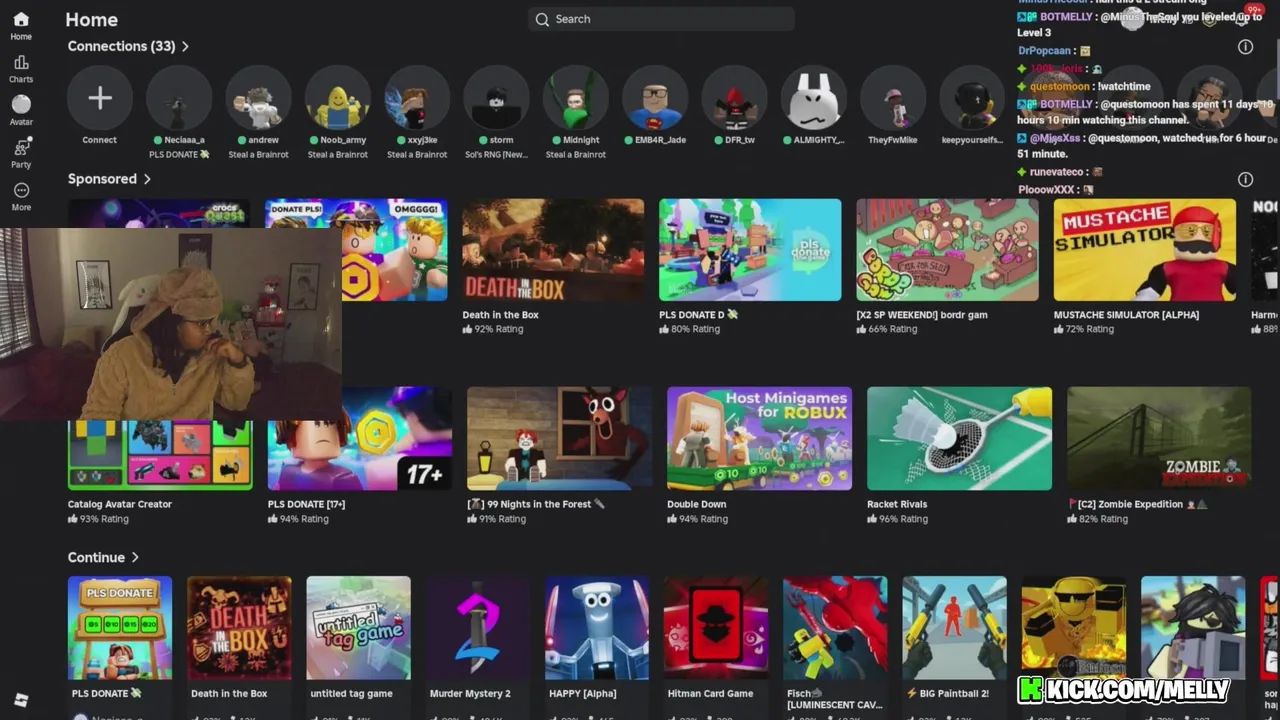Click MUSTACHE SIMULATOR [ALPHA] title

tap(1126, 315)
